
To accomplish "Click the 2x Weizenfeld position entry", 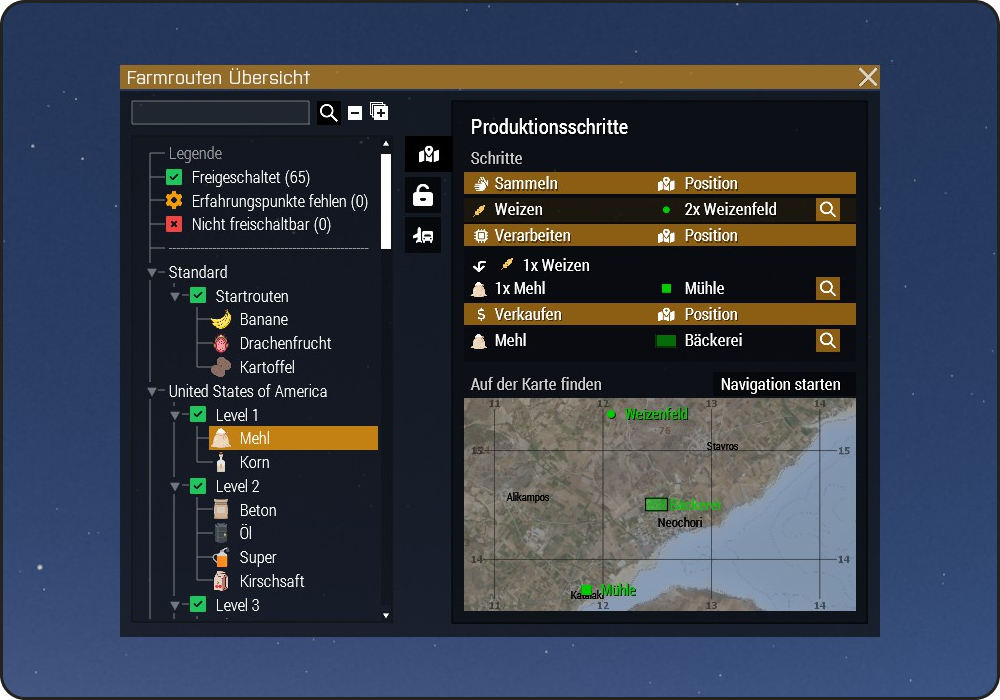I will [x=731, y=210].
